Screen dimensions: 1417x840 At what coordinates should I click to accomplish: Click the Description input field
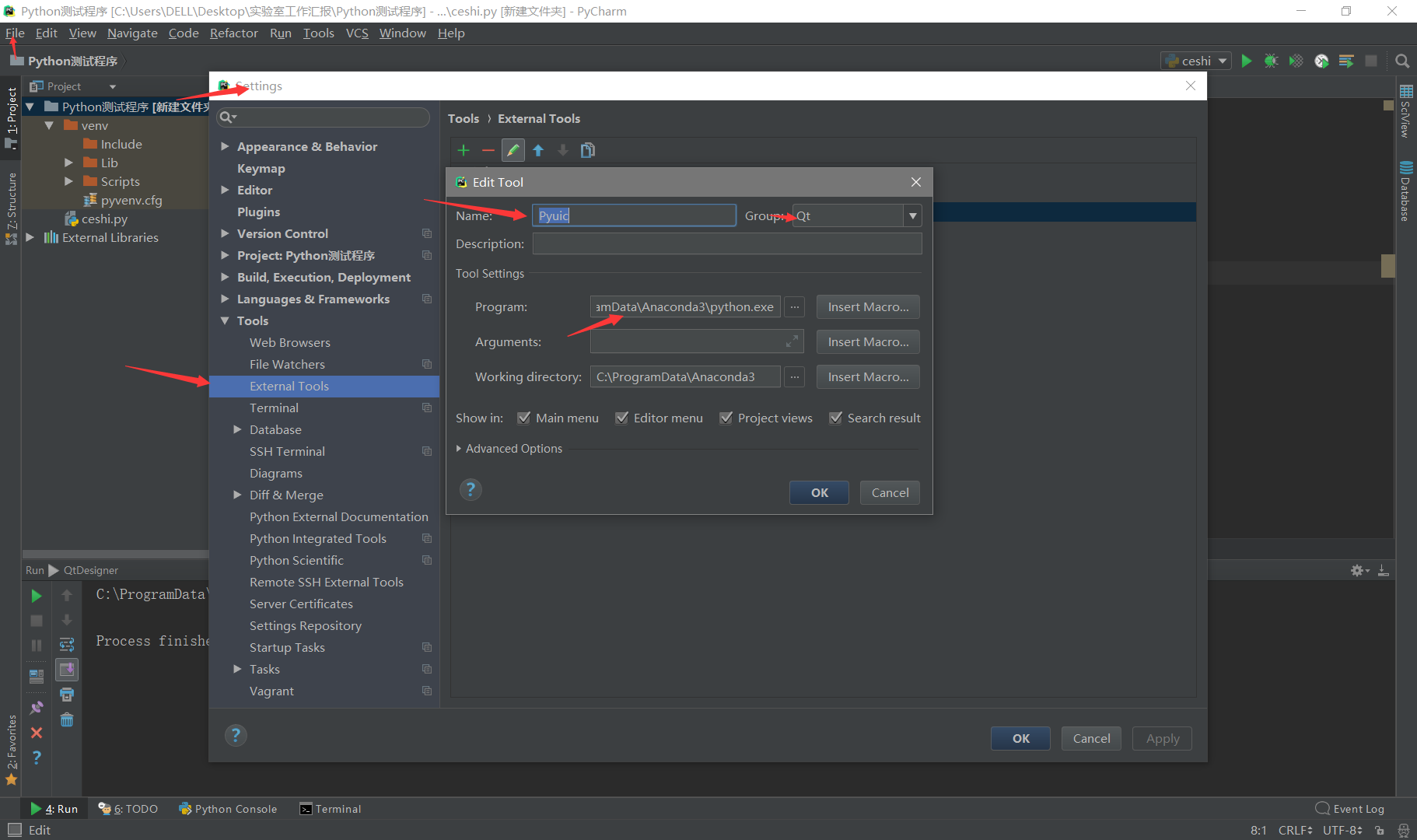727,243
